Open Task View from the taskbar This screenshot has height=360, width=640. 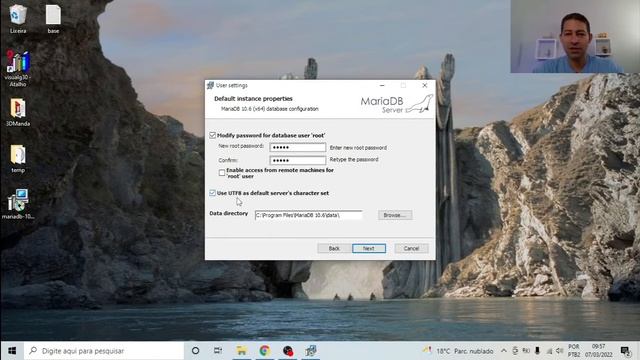point(218,351)
